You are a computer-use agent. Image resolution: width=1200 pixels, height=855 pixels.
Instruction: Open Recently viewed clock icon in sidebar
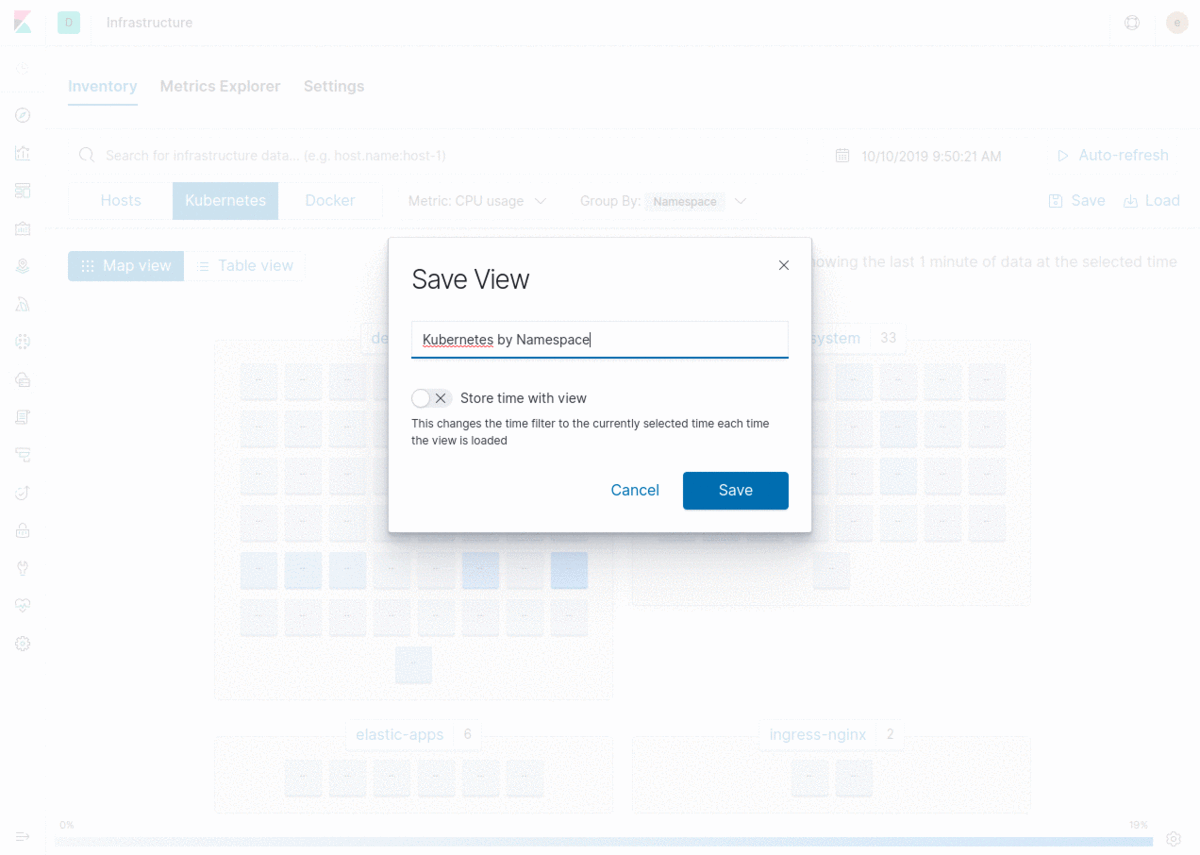tap(23, 69)
